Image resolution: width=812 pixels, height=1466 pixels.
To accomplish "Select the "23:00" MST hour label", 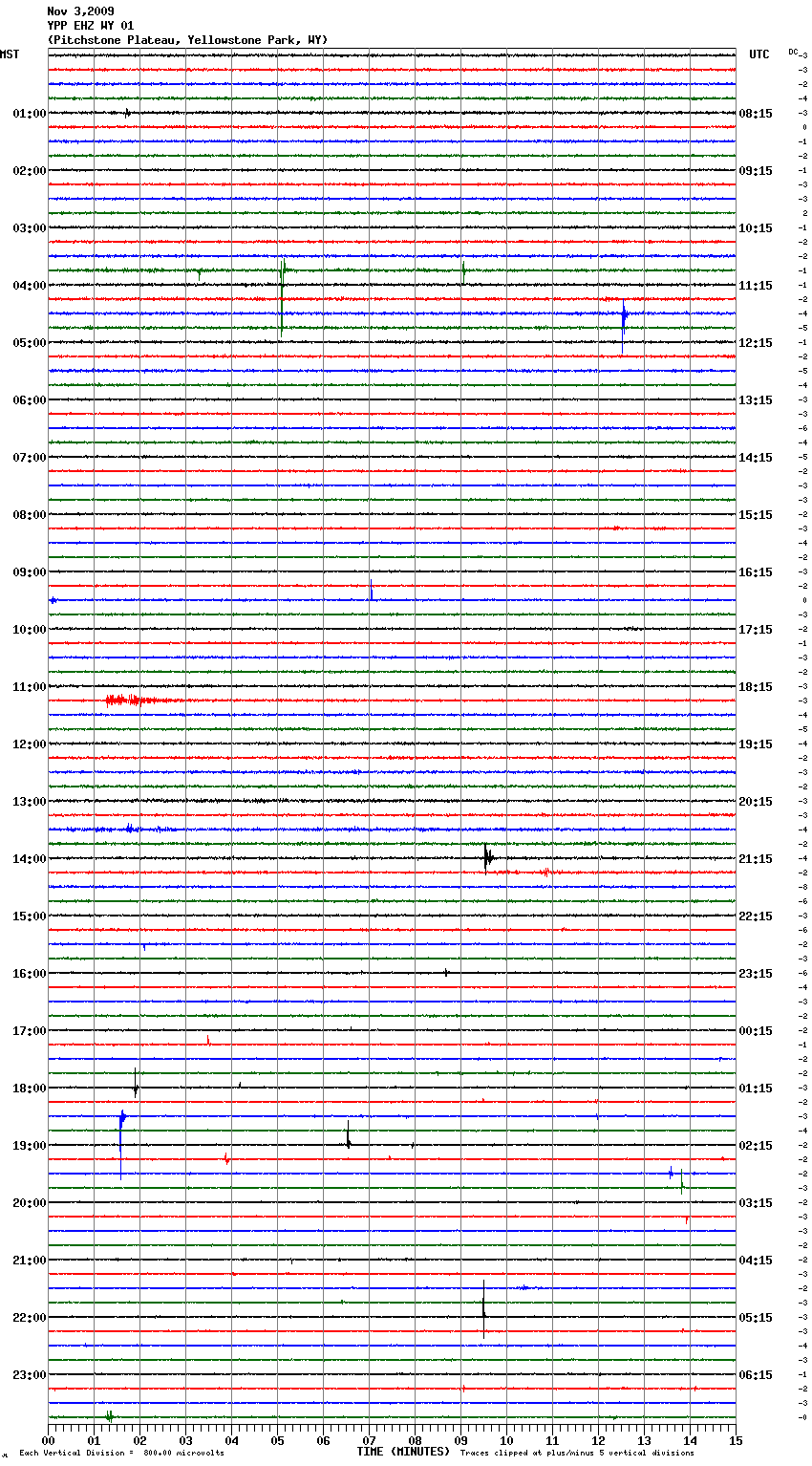I will (30, 1375).
